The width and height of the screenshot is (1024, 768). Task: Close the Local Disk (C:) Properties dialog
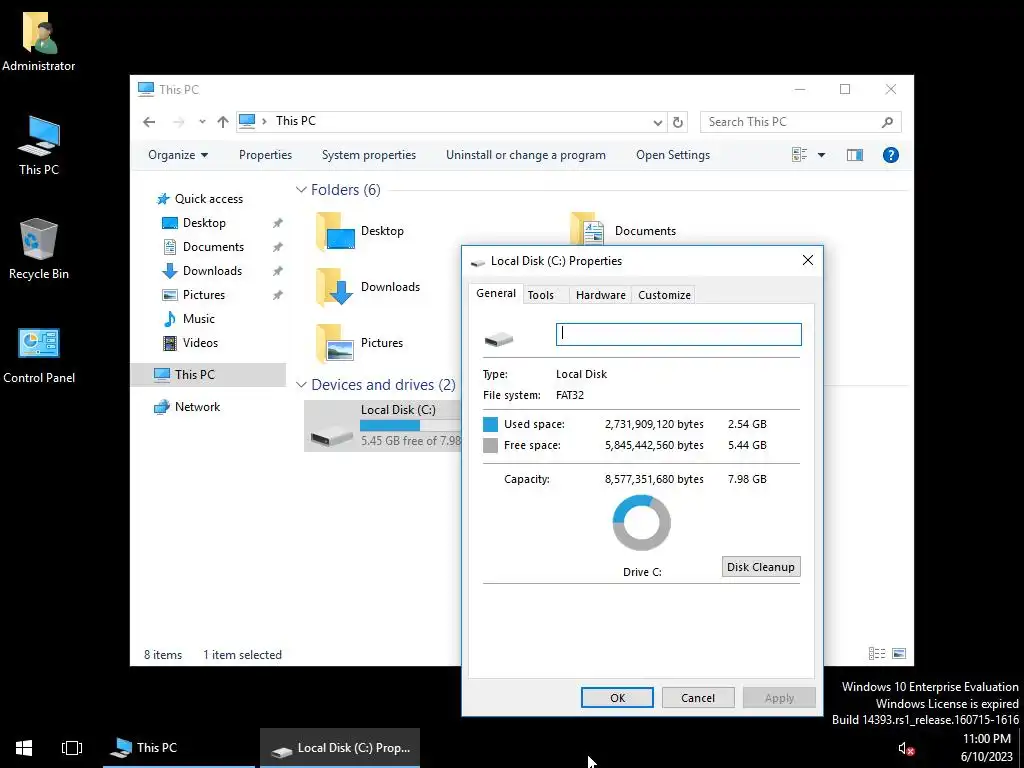(x=807, y=261)
